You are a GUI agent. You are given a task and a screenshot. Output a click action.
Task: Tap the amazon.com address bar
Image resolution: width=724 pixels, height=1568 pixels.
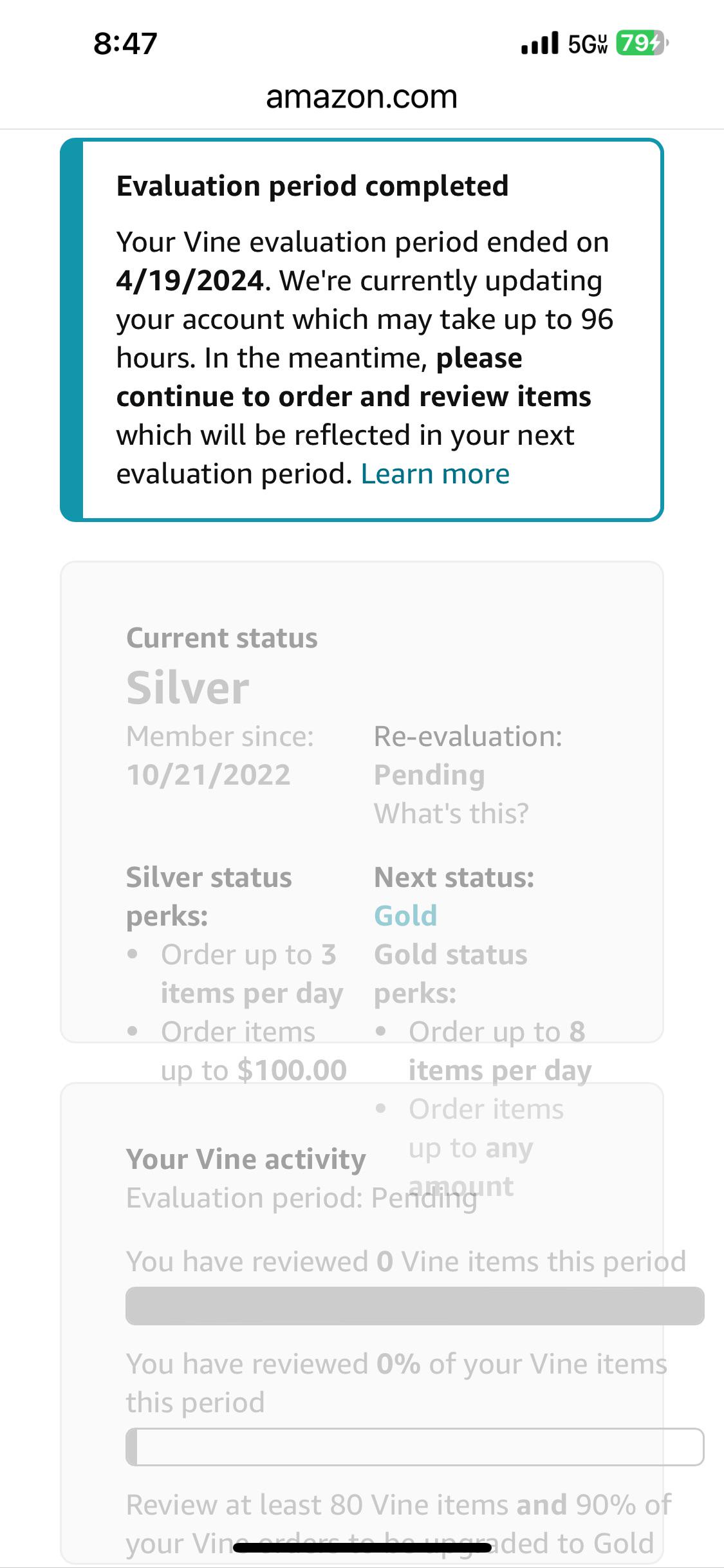pyautogui.click(x=362, y=97)
